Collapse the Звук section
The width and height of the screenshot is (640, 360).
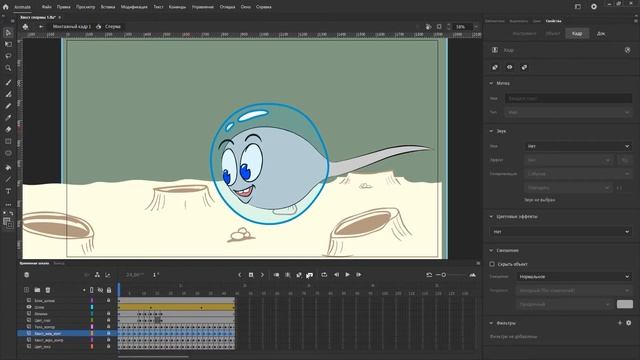[491, 131]
